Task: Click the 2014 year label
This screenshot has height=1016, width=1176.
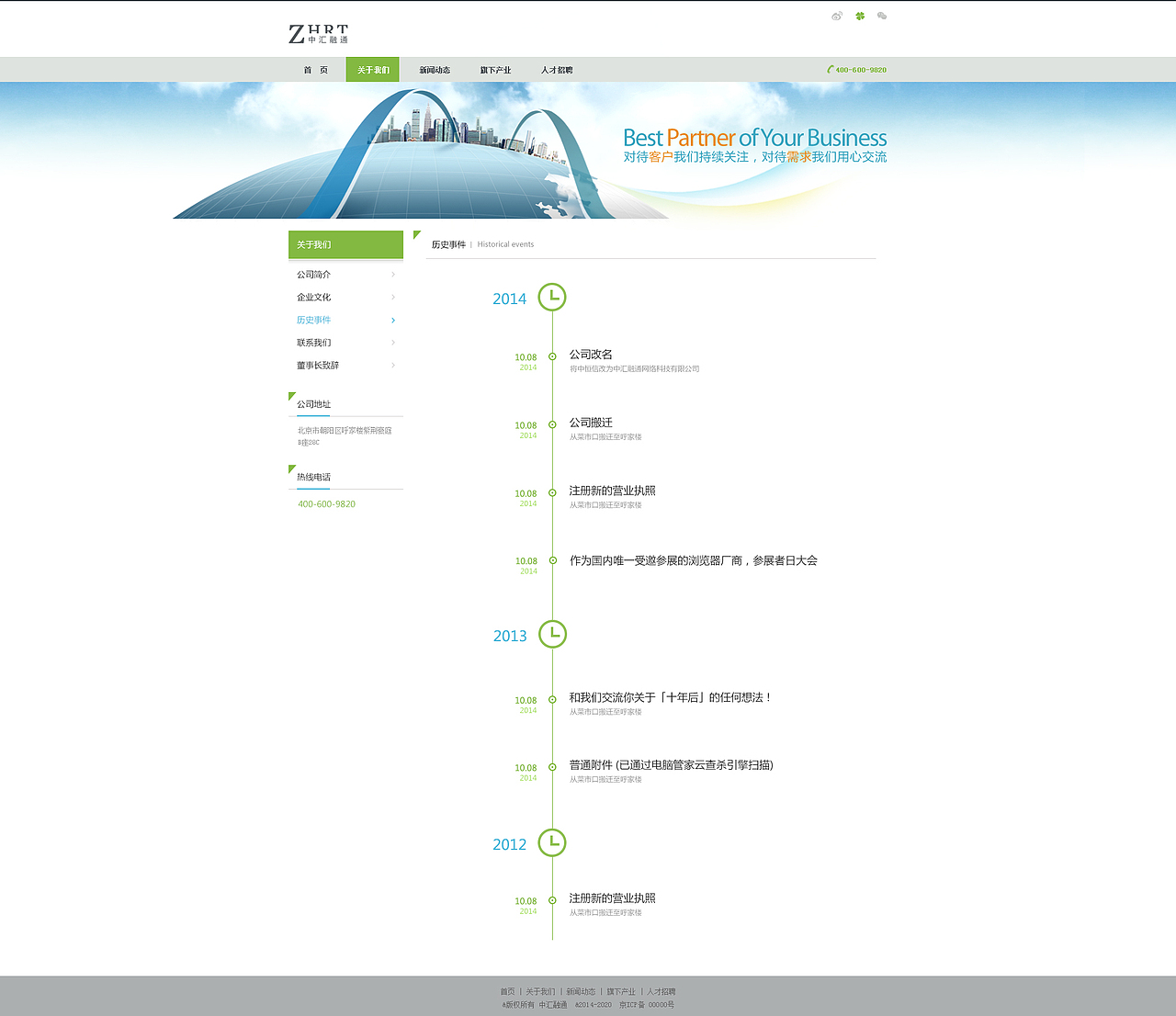Action: click(509, 299)
